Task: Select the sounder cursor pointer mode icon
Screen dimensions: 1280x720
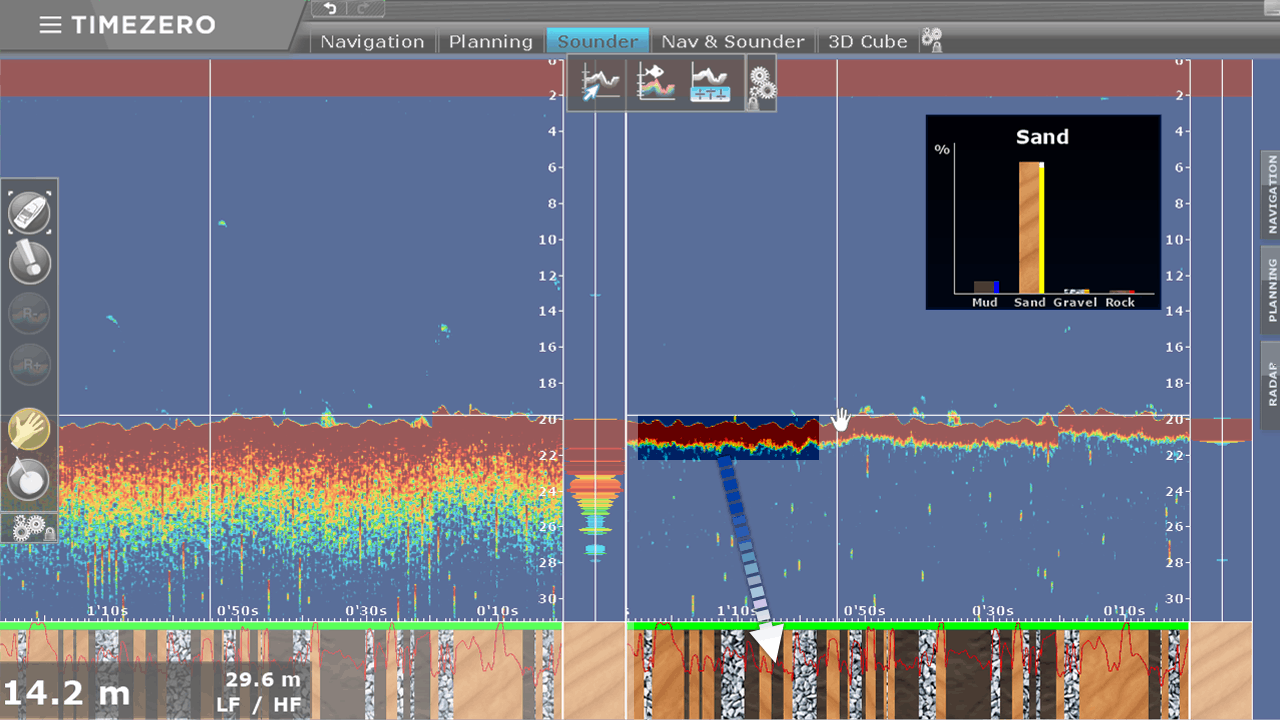Action: (600, 83)
